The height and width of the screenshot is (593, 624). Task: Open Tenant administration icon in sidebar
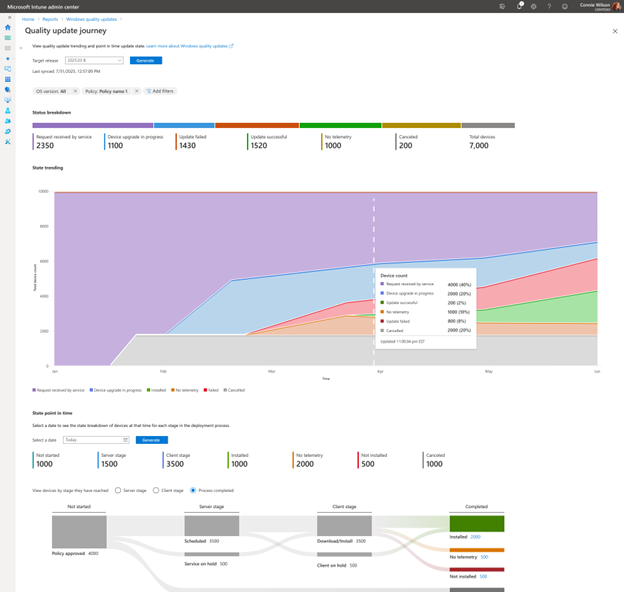pos(8,131)
